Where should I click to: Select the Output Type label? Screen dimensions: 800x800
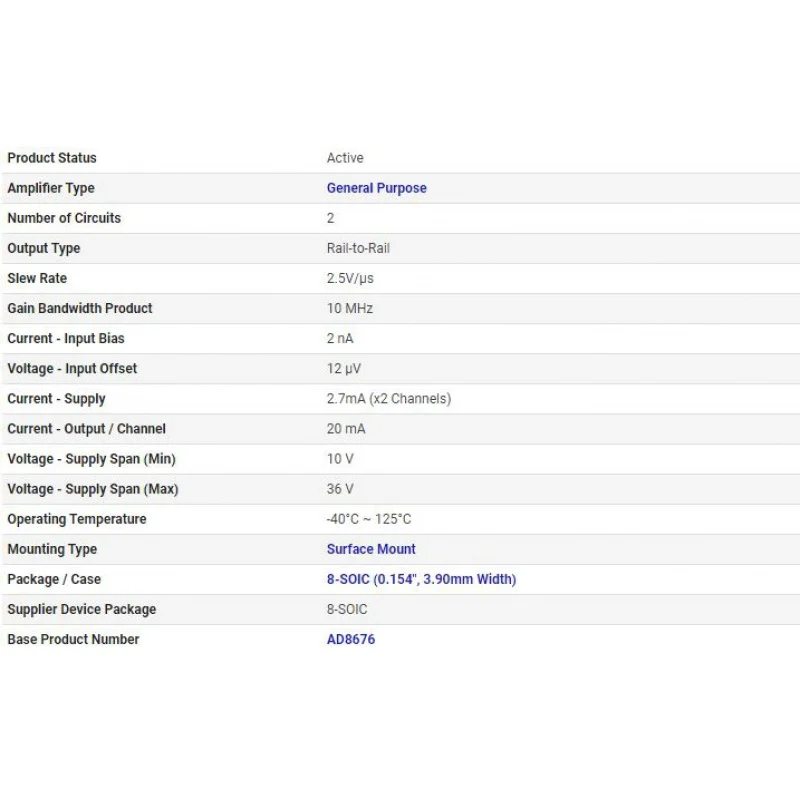coord(44,248)
